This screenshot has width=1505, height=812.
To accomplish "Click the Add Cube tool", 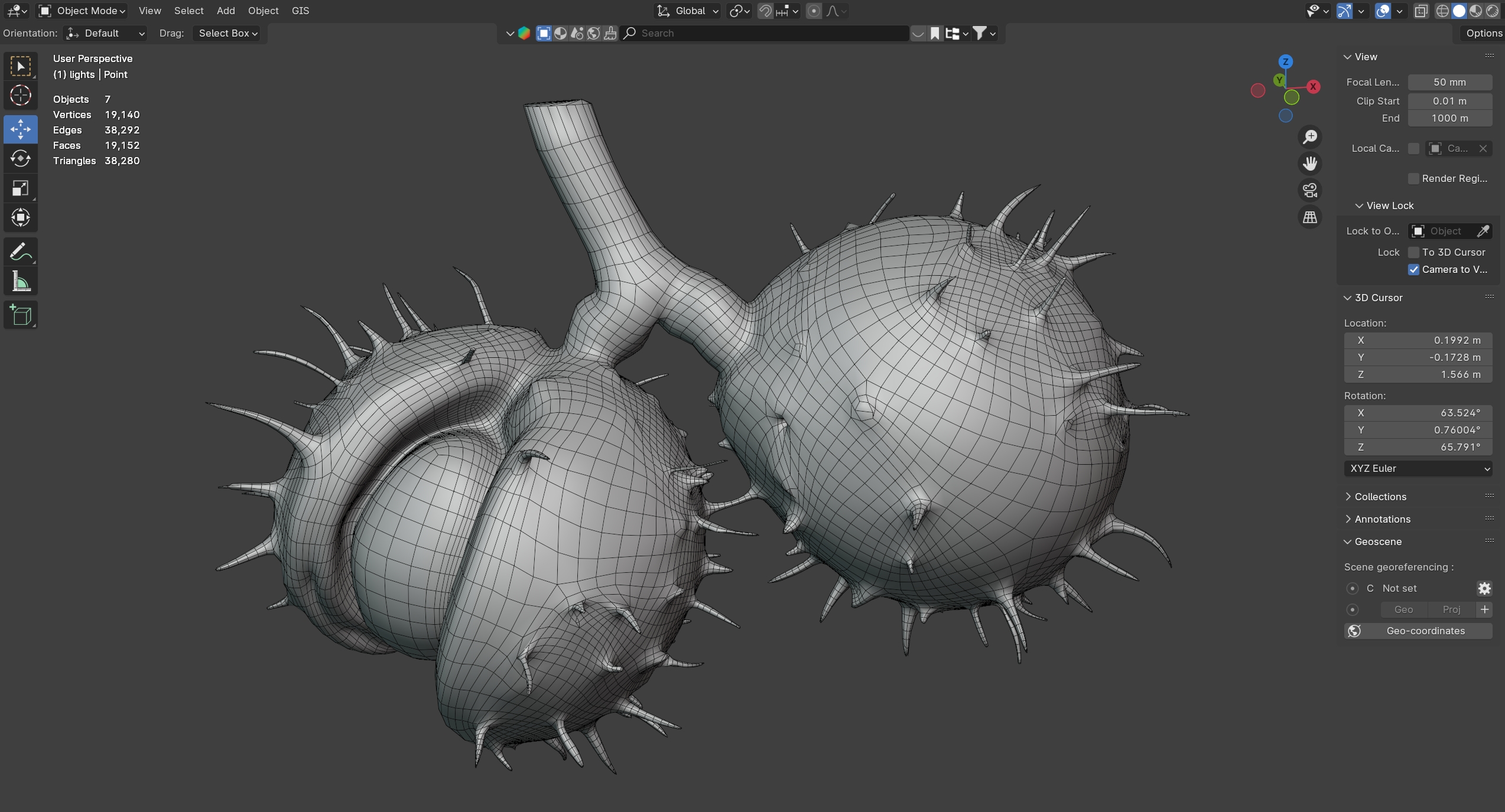I will pos(21,315).
